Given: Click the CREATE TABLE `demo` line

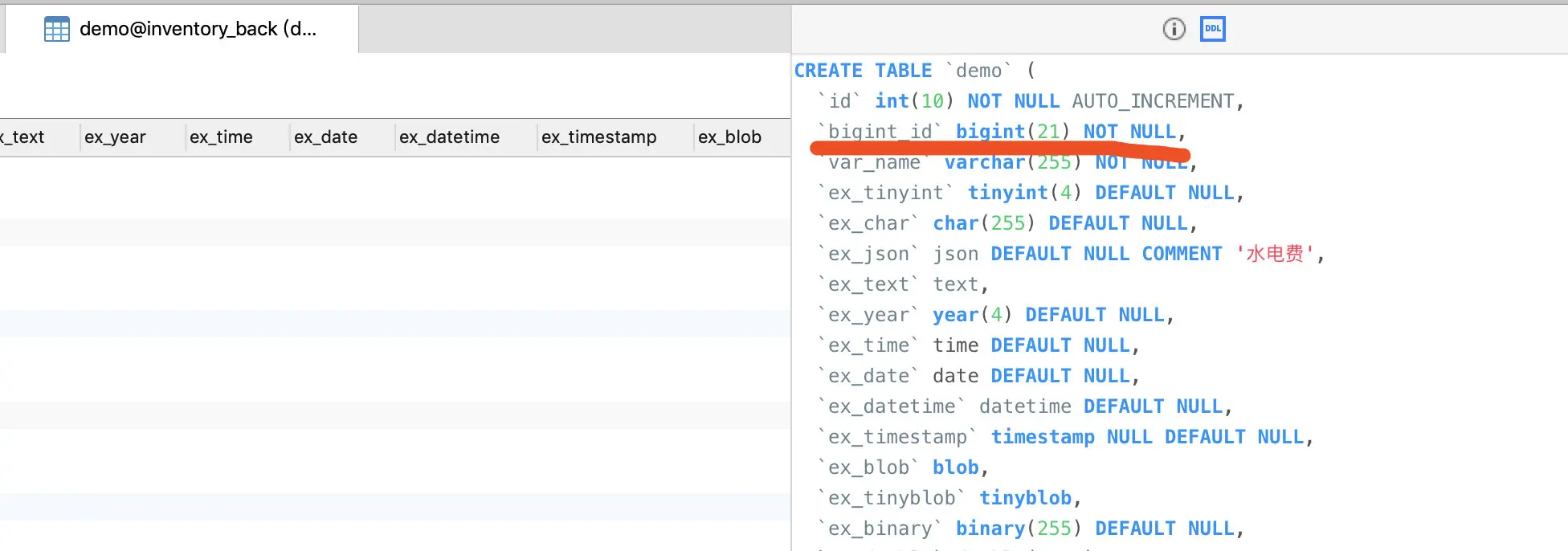Looking at the screenshot, I should (915, 71).
